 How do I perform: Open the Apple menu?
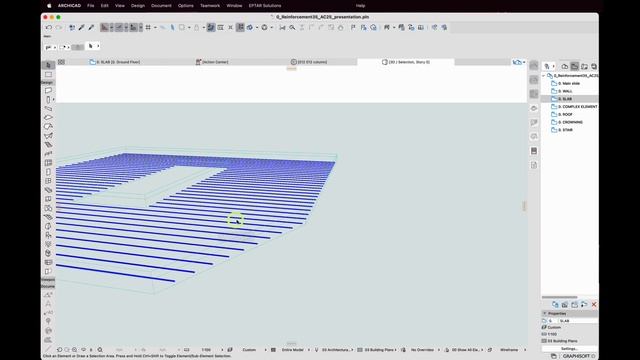tap(49, 6)
